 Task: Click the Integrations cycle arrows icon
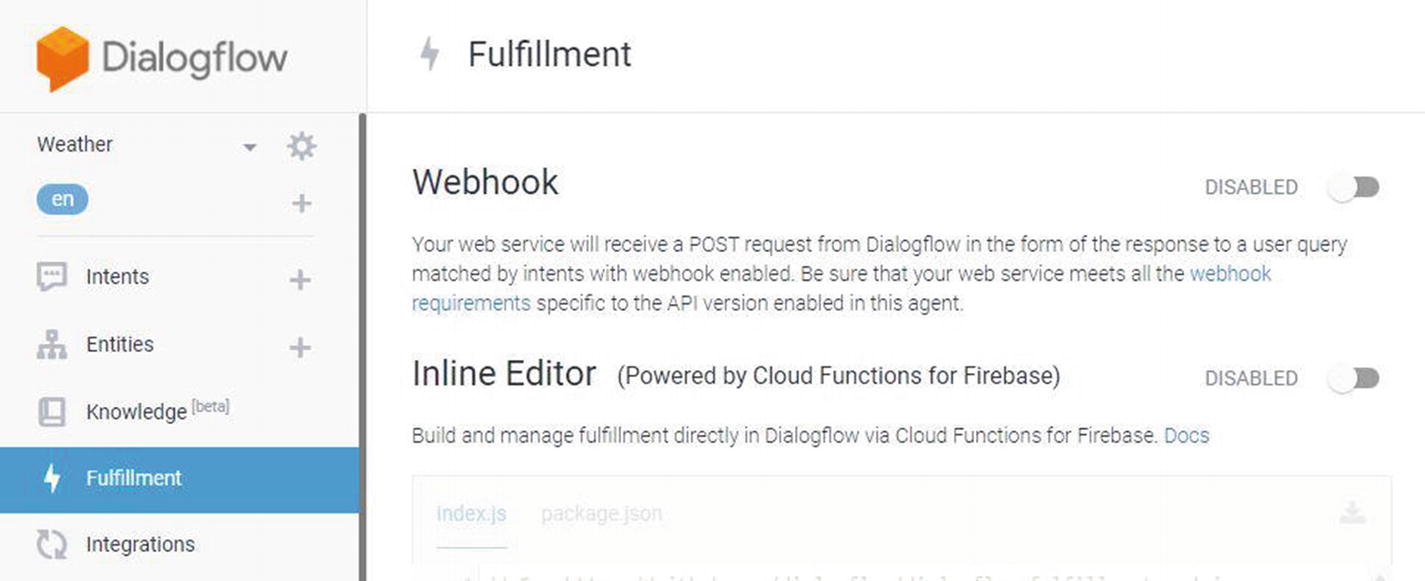click(51, 544)
